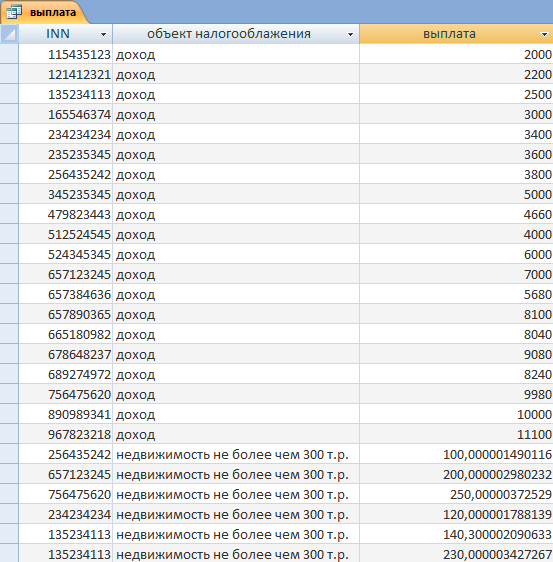
Task: Click INN cell 345235345
Action: [x=66, y=194]
